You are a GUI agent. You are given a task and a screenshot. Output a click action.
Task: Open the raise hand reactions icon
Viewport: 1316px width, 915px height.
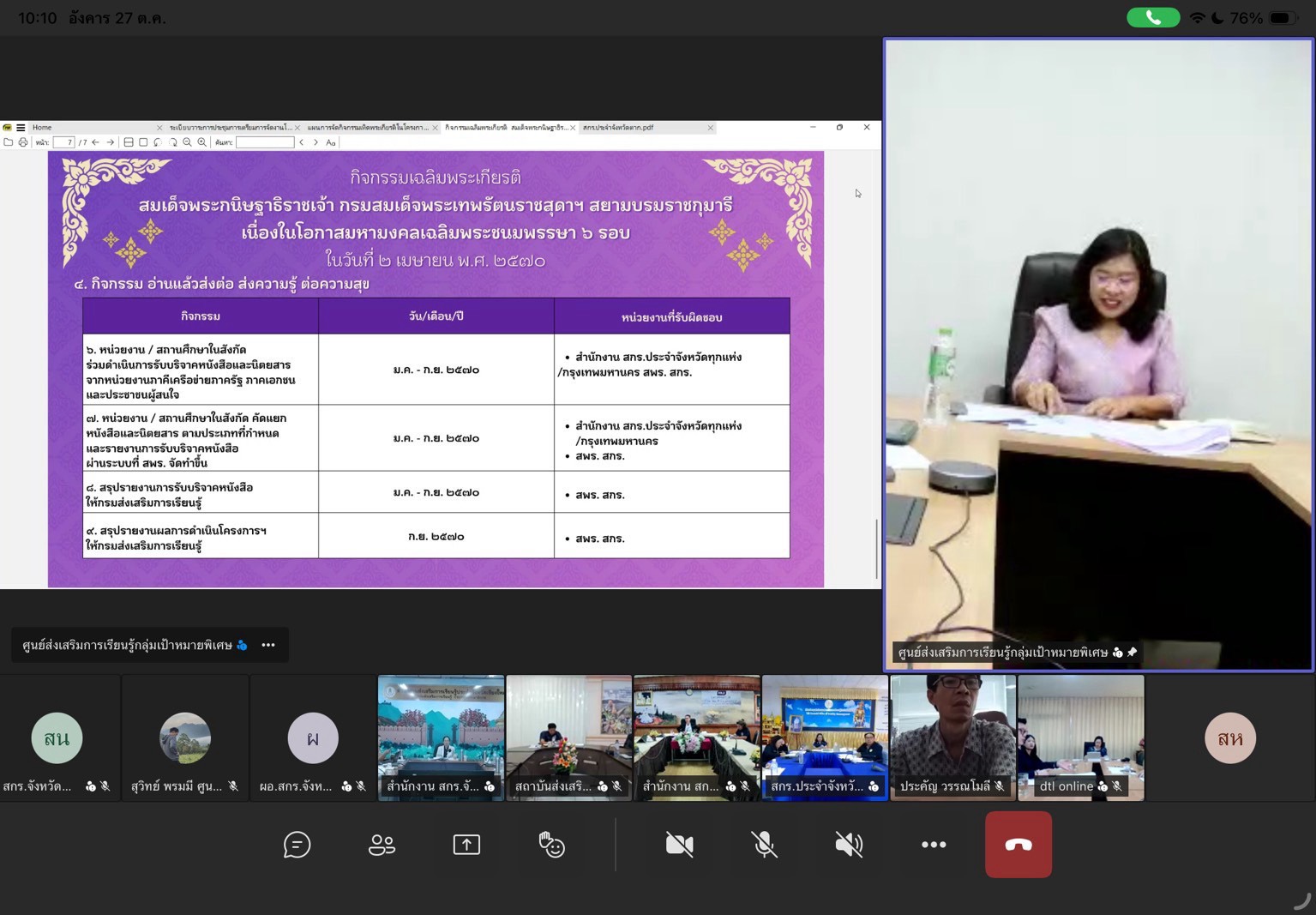pos(551,845)
